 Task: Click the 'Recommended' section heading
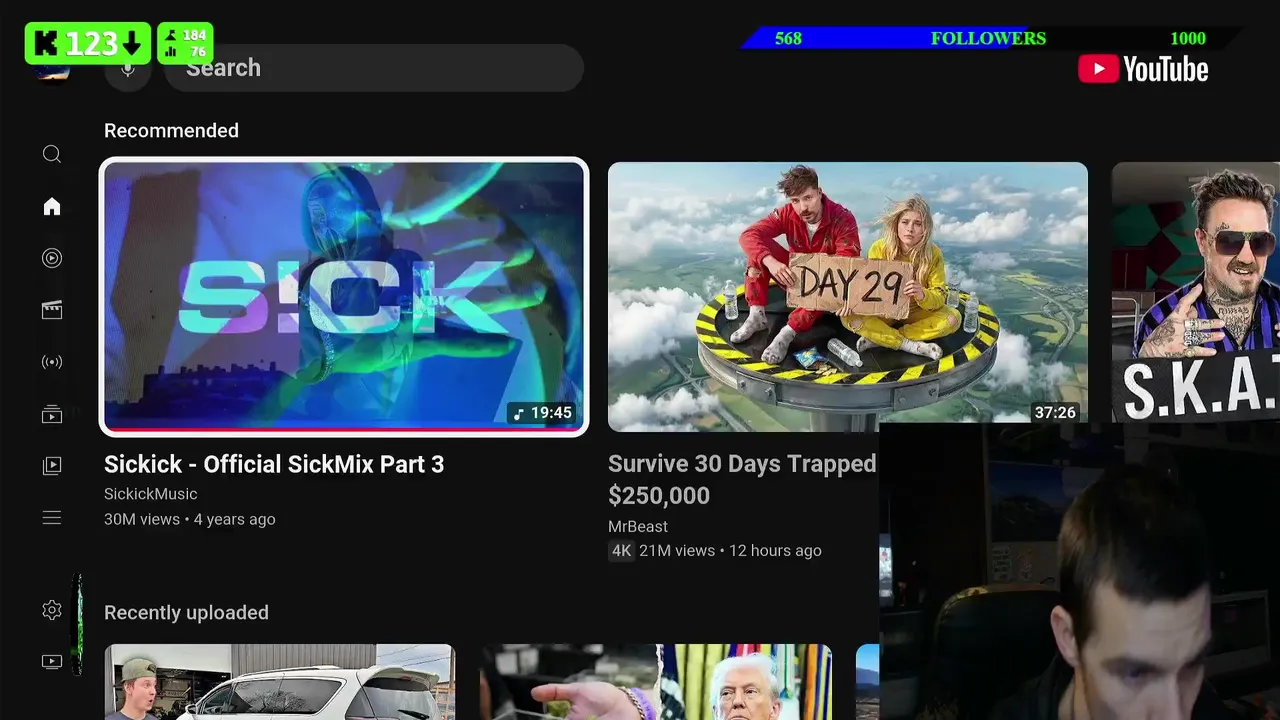[171, 130]
